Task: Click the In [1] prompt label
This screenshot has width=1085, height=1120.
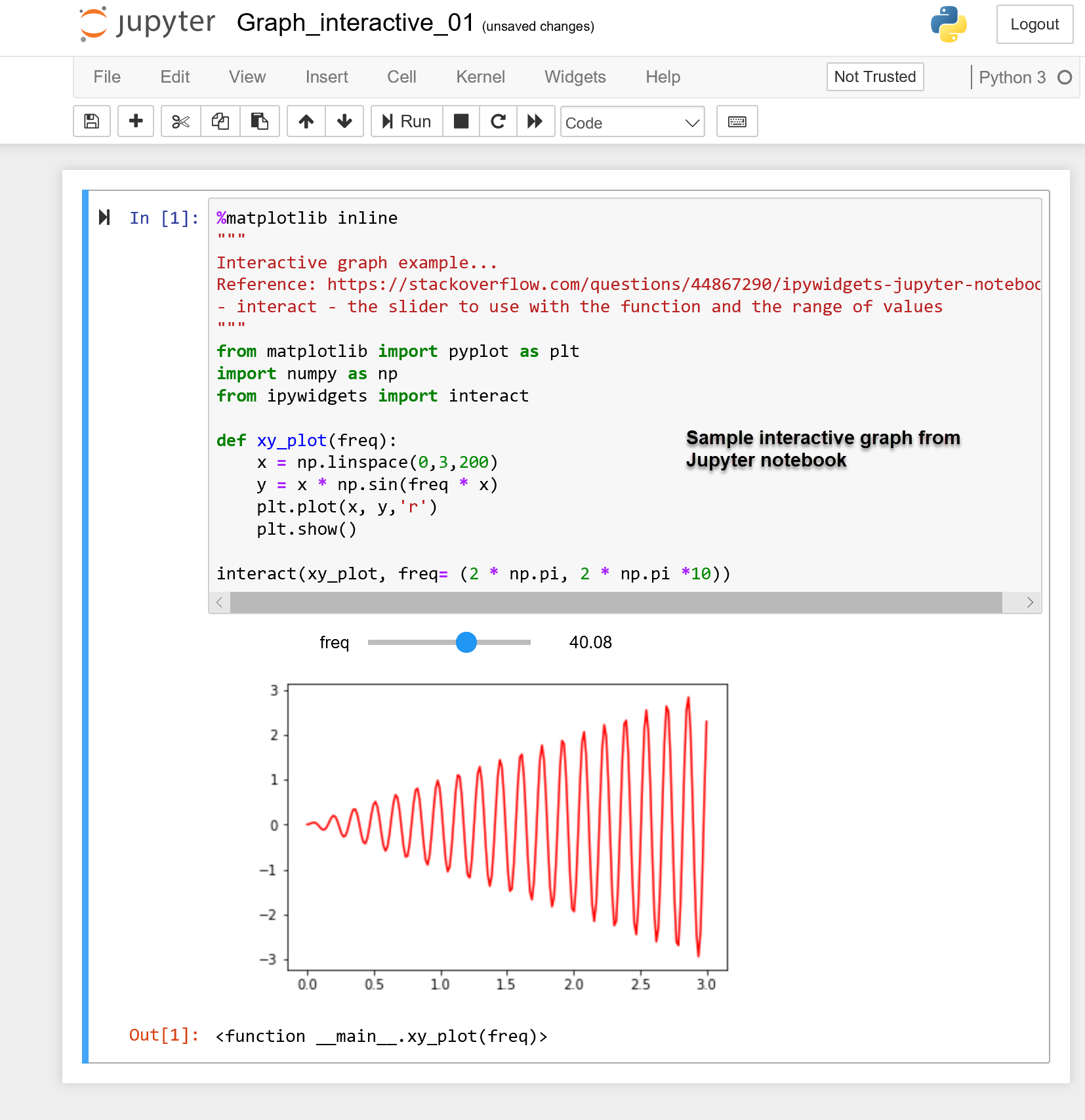Action: tap(164, 218)
